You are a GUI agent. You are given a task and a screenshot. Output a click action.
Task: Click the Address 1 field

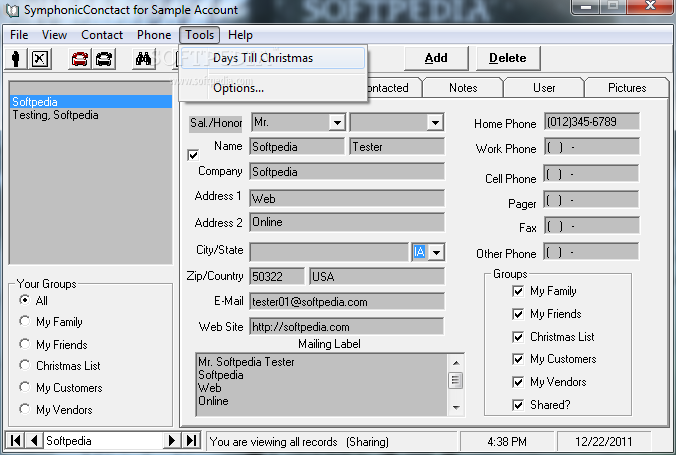pos(347,198)
